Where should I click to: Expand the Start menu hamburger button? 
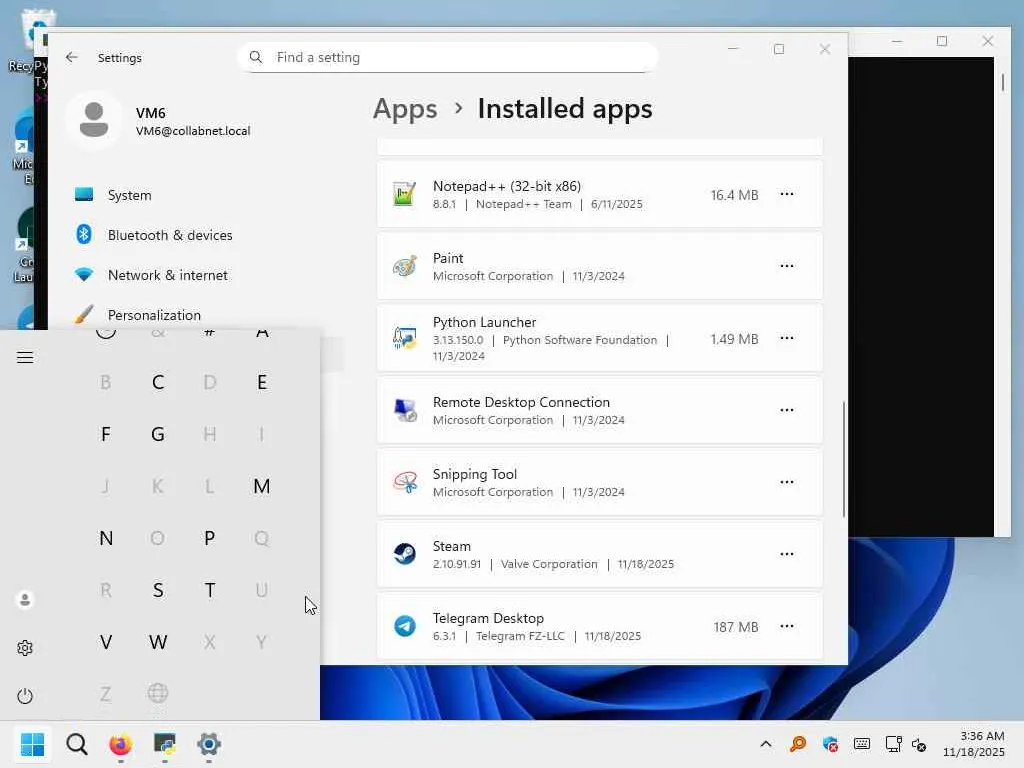tap(25, 357)
